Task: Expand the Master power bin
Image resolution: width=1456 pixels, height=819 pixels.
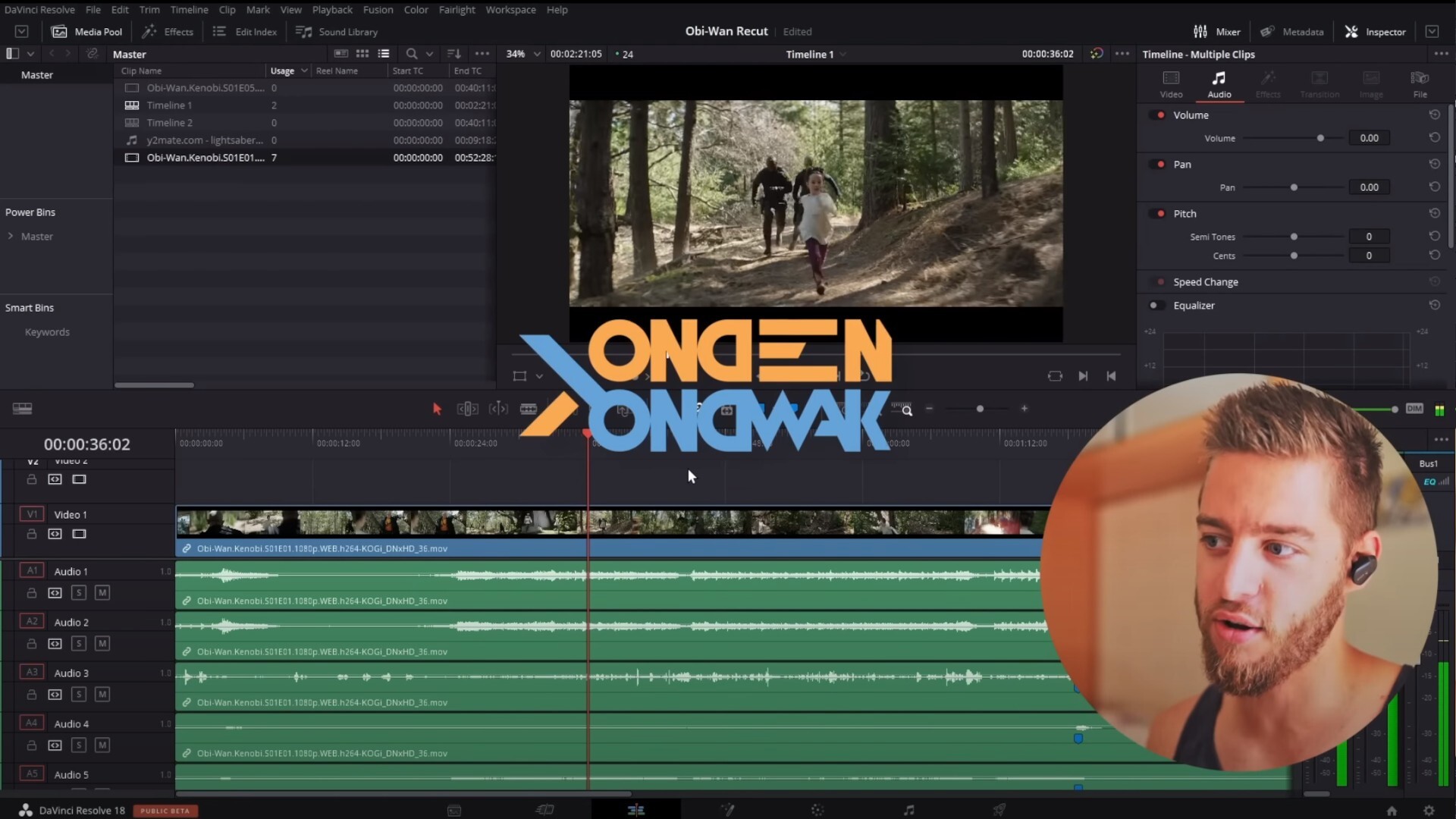Action: (x=11, y=237)
